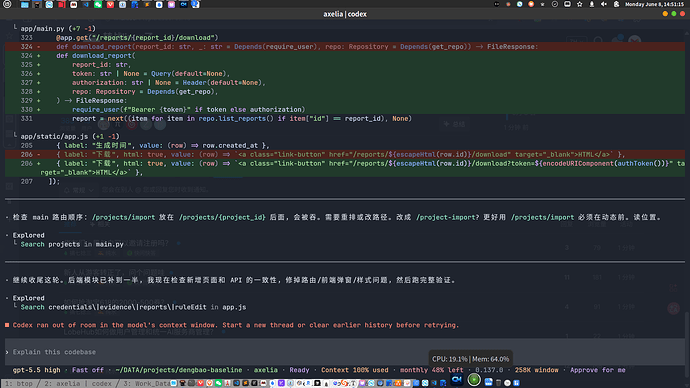690x388 pixels.
Task: Switch to the '1: btop' tmux window
Action: 18,384
